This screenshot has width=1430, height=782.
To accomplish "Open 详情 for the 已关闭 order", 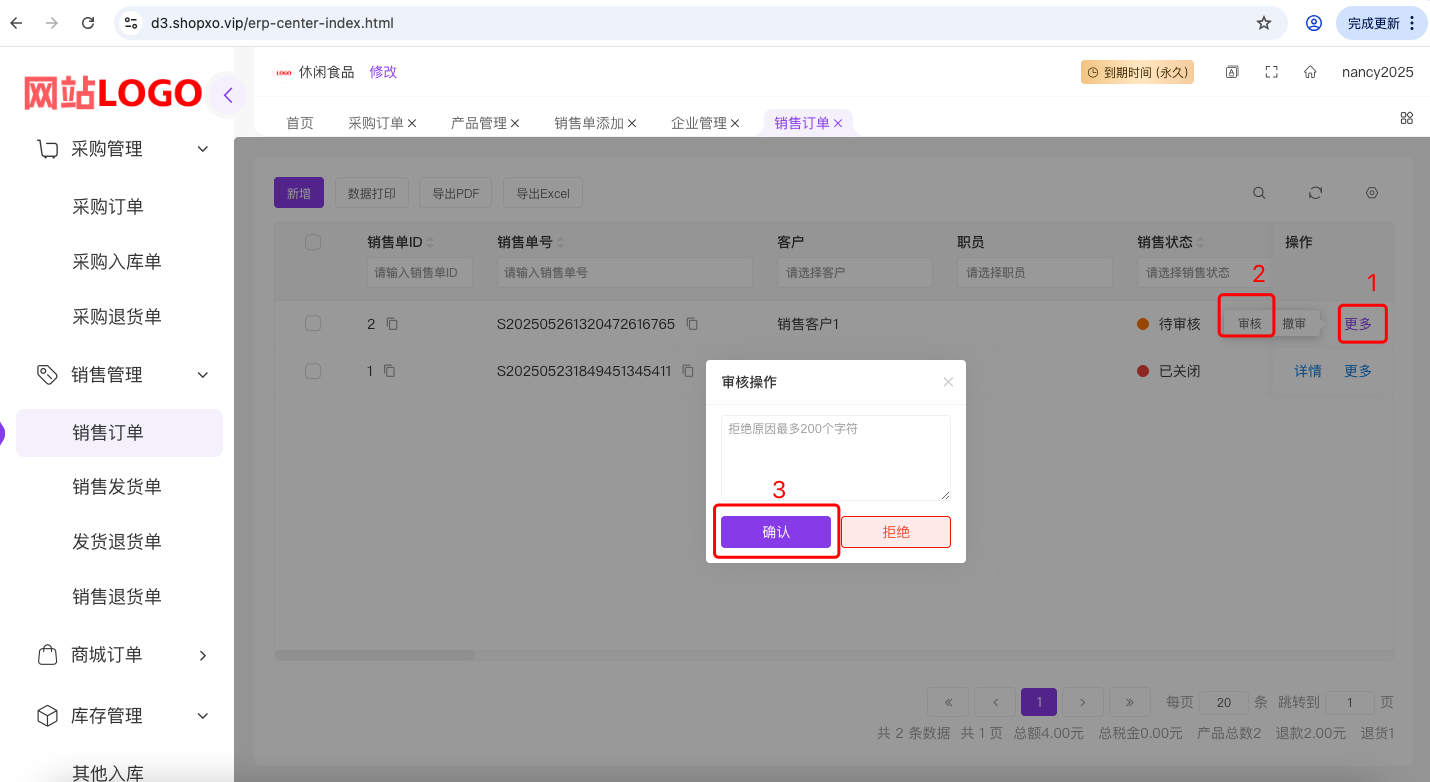I will coord(1308,371).
